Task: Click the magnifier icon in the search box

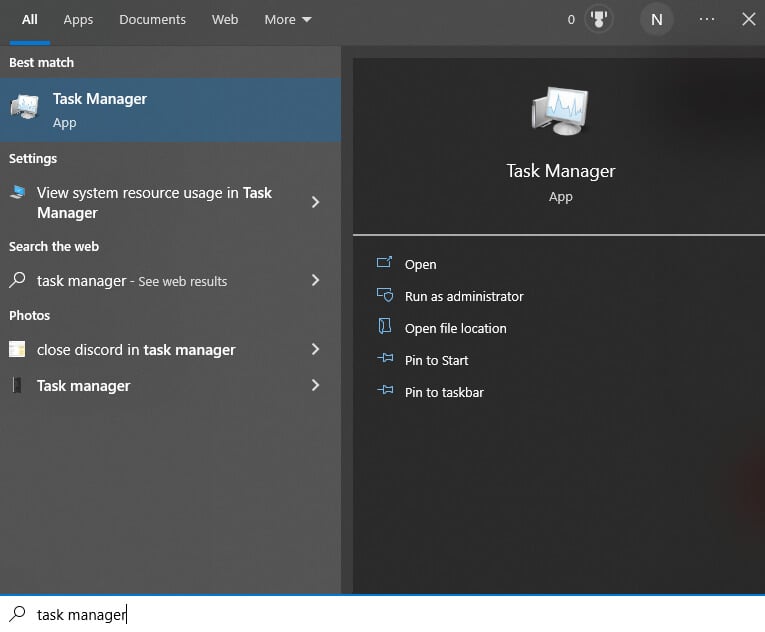Action: 17,614
